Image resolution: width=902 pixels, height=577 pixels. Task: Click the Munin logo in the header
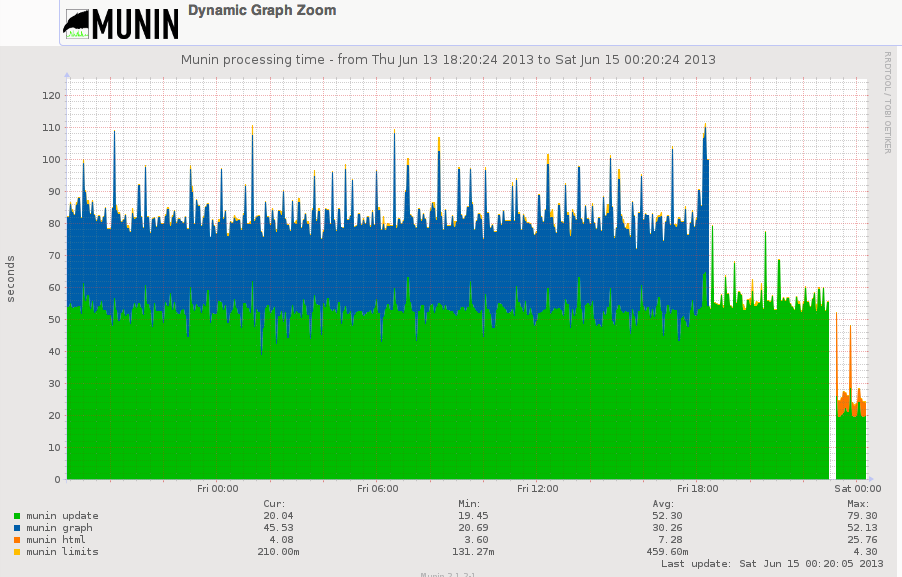click(x=120, y=23)
